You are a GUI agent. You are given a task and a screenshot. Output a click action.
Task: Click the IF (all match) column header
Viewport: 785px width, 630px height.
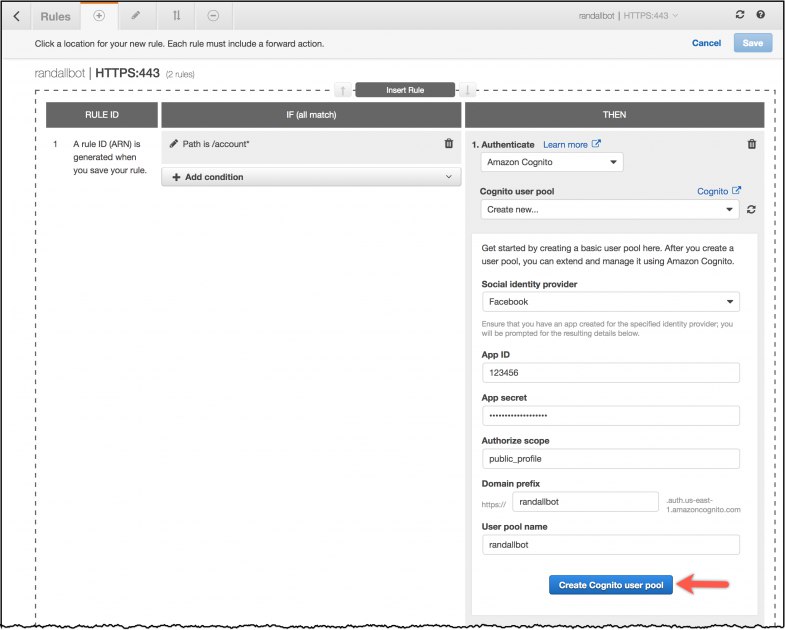pyautogui.click(x=311, y=115)
